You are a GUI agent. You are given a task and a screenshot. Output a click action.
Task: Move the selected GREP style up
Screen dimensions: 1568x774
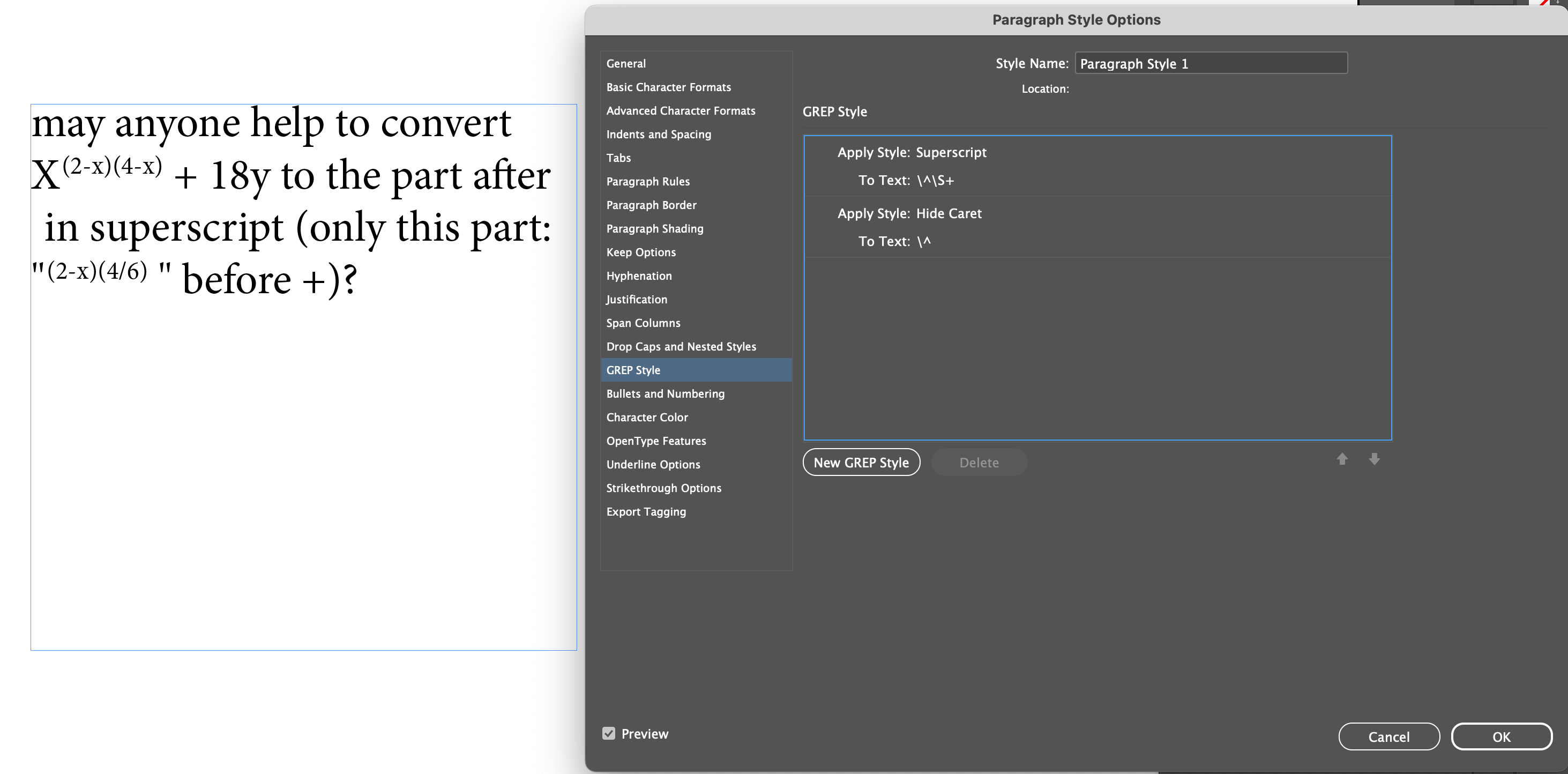click(1342, 459)
